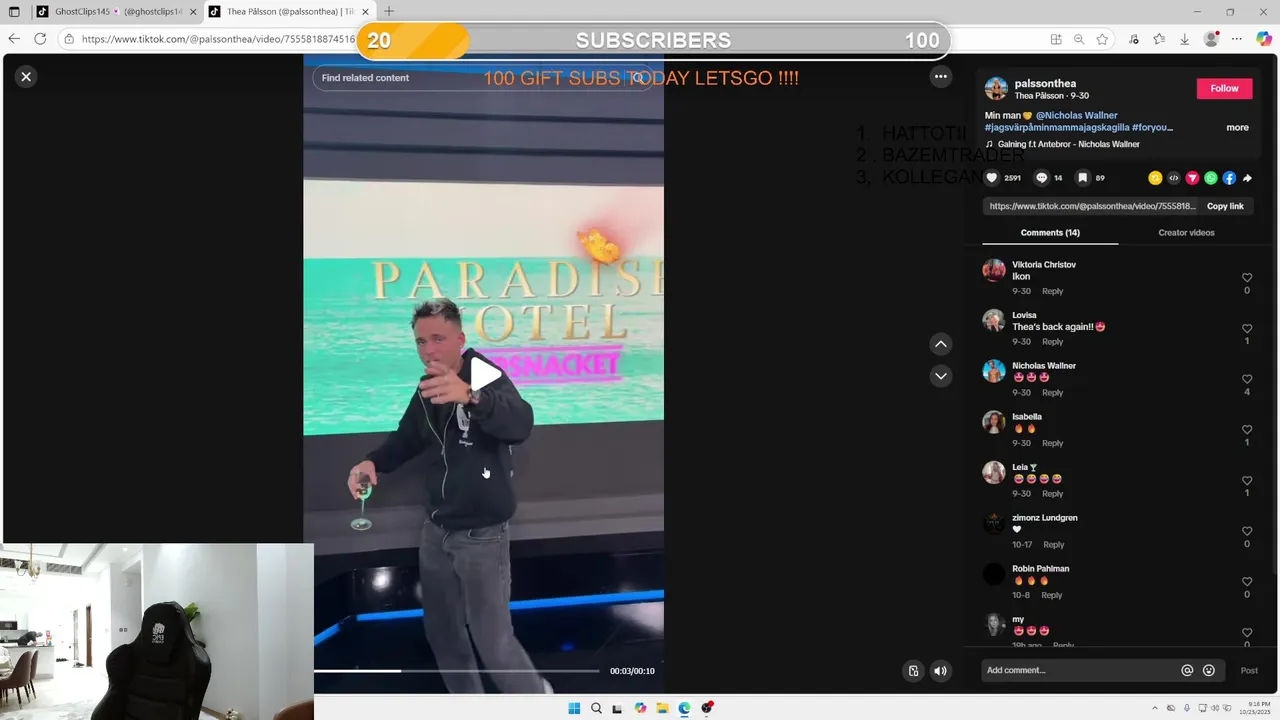Get embed code with embed icon
1280x720 pixels.
1174,178
